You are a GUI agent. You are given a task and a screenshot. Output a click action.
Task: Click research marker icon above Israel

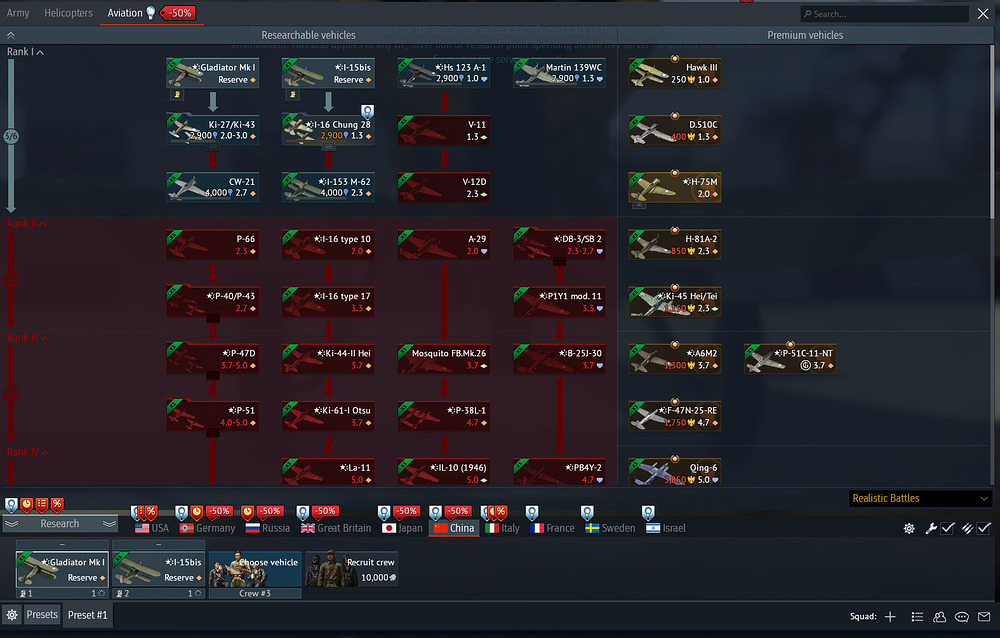pyautogui.click(x=648, y=512)
